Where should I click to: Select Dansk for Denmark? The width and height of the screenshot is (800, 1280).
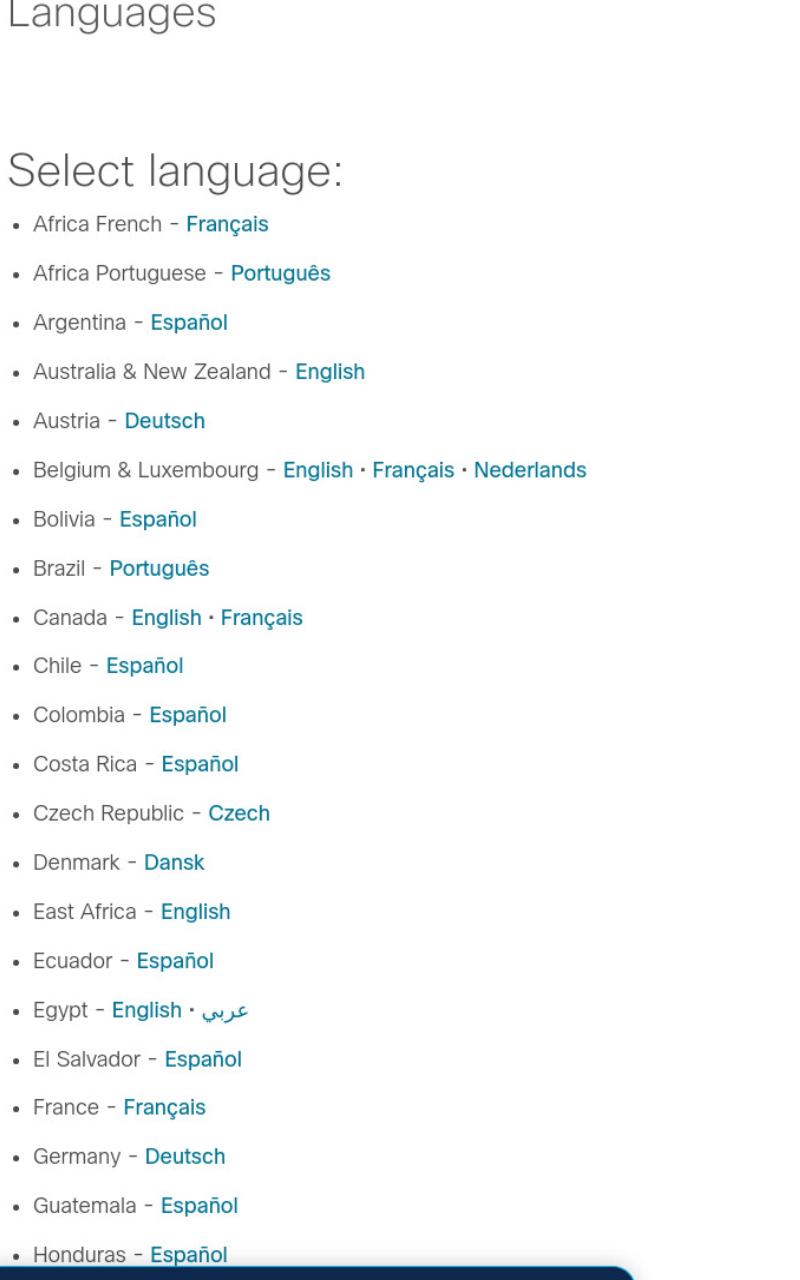(x=174, y=863)
